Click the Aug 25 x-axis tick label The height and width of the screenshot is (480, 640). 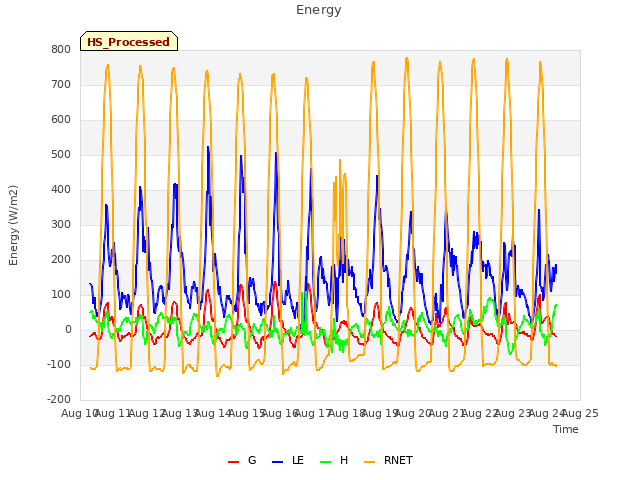580,413
